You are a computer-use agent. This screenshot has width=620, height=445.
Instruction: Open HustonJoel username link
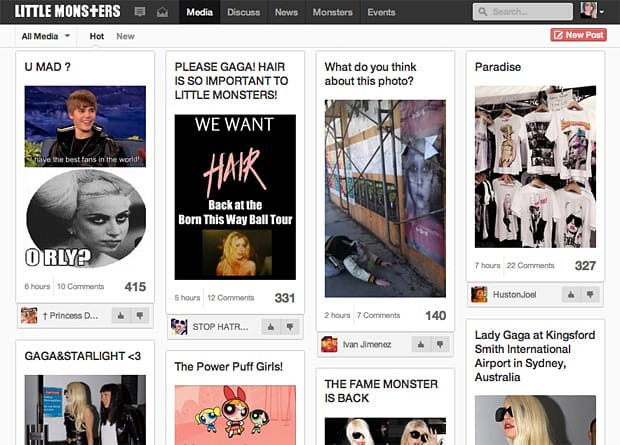[x=514, y=295]
